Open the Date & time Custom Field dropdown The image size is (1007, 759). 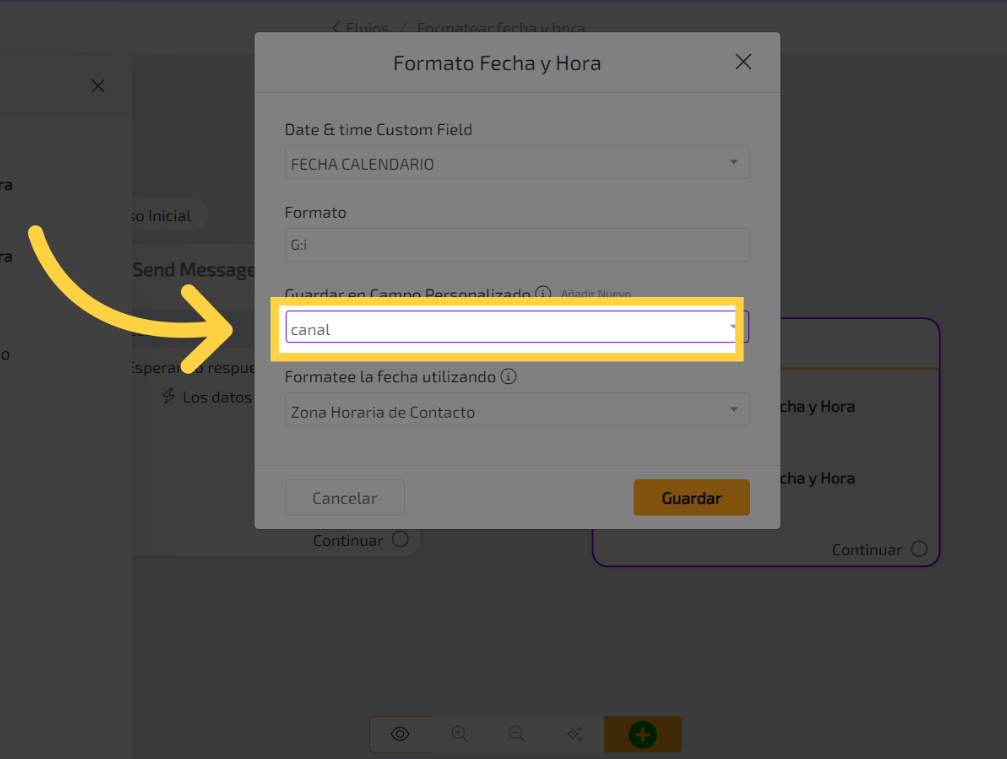click(516, 163)
